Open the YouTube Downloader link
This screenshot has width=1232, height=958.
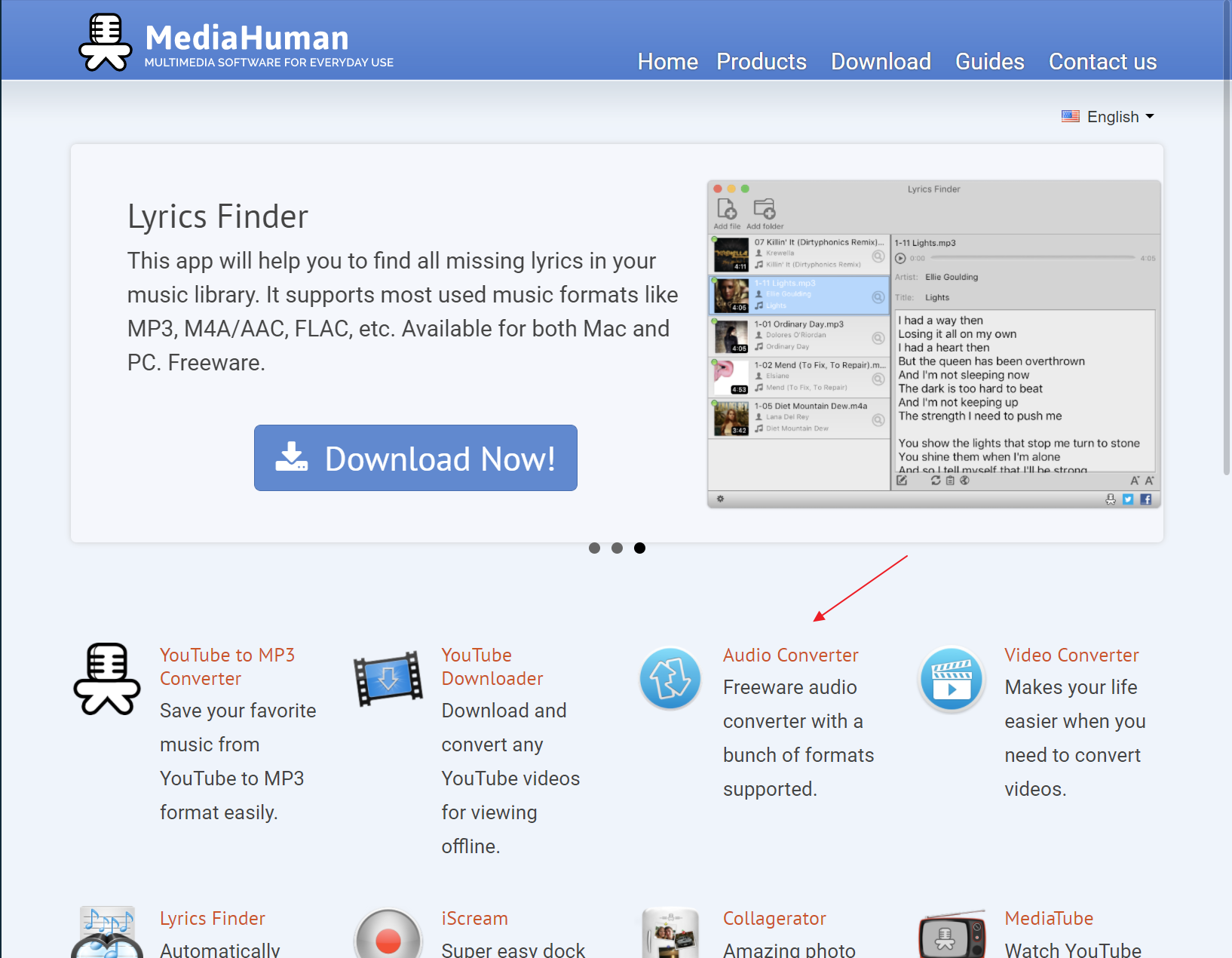coord(492,667)
